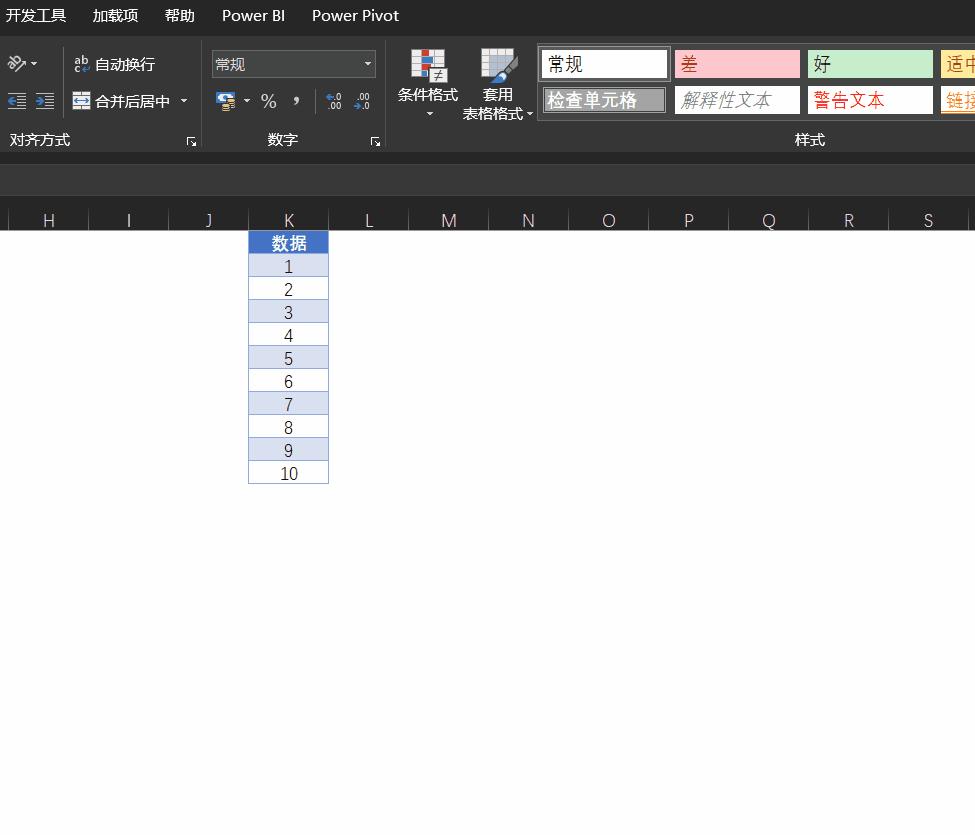Expand the accounting number format dropdown arrow
The image size is (975, 835).
tap(246, 101)
